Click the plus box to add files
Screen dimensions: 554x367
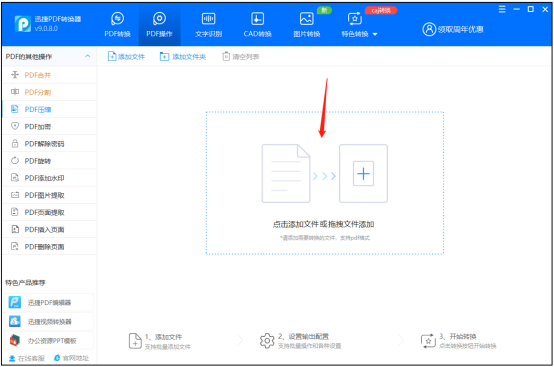tap(363, 173)
